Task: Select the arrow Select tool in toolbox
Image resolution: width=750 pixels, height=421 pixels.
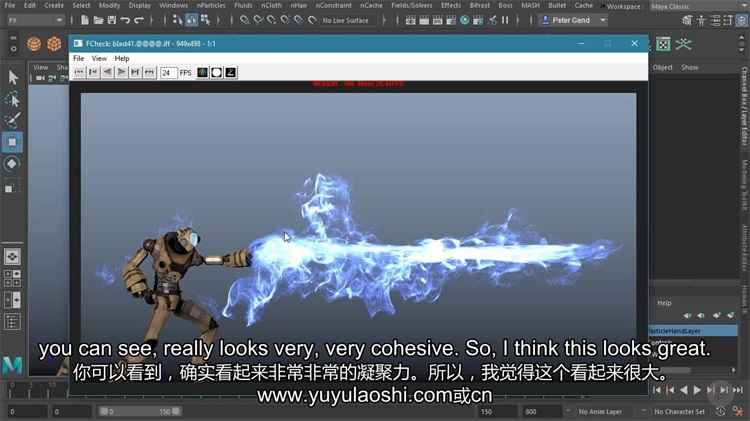Action: pos(13,77)
